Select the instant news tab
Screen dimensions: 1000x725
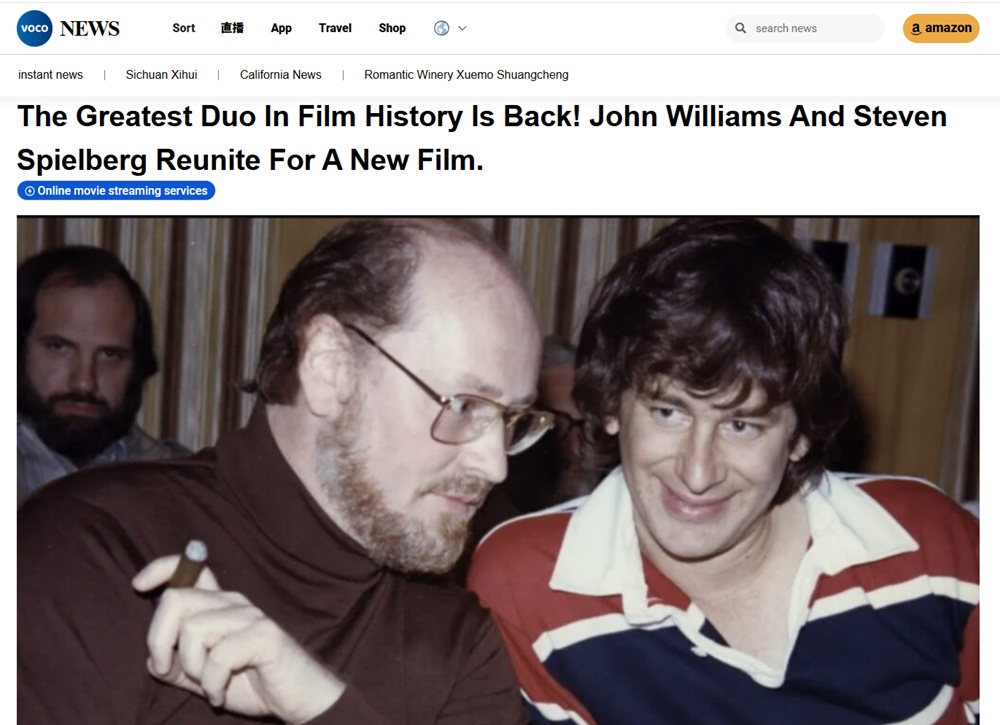pos(50,75)
